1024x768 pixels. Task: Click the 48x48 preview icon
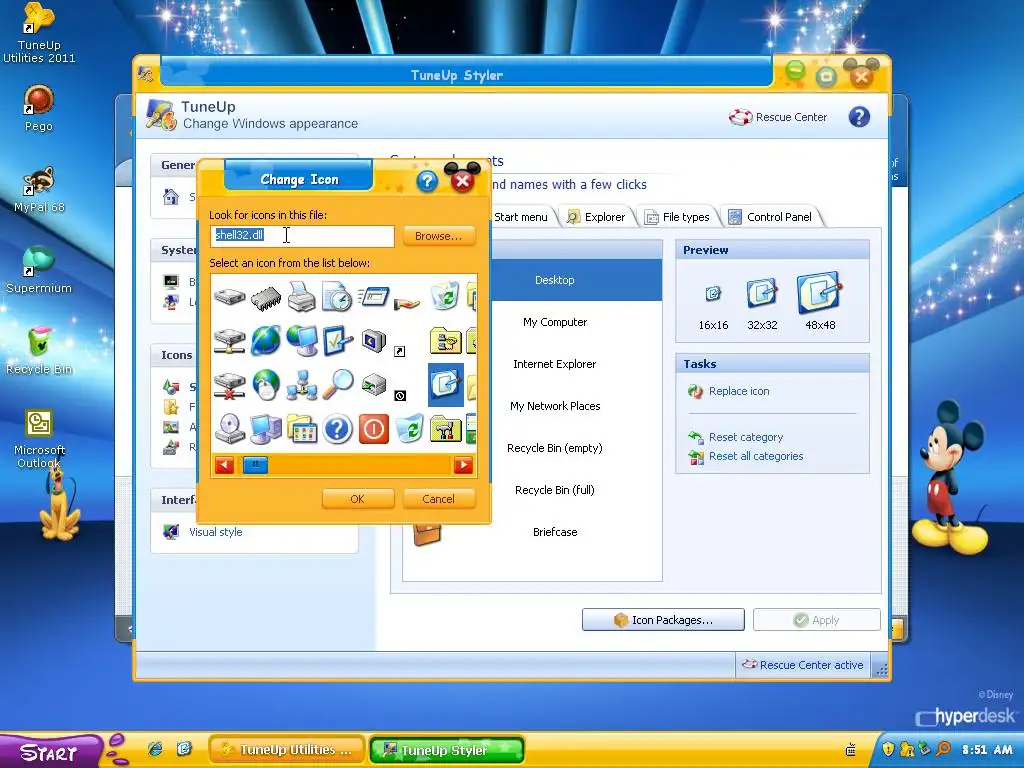click(820, 294)
